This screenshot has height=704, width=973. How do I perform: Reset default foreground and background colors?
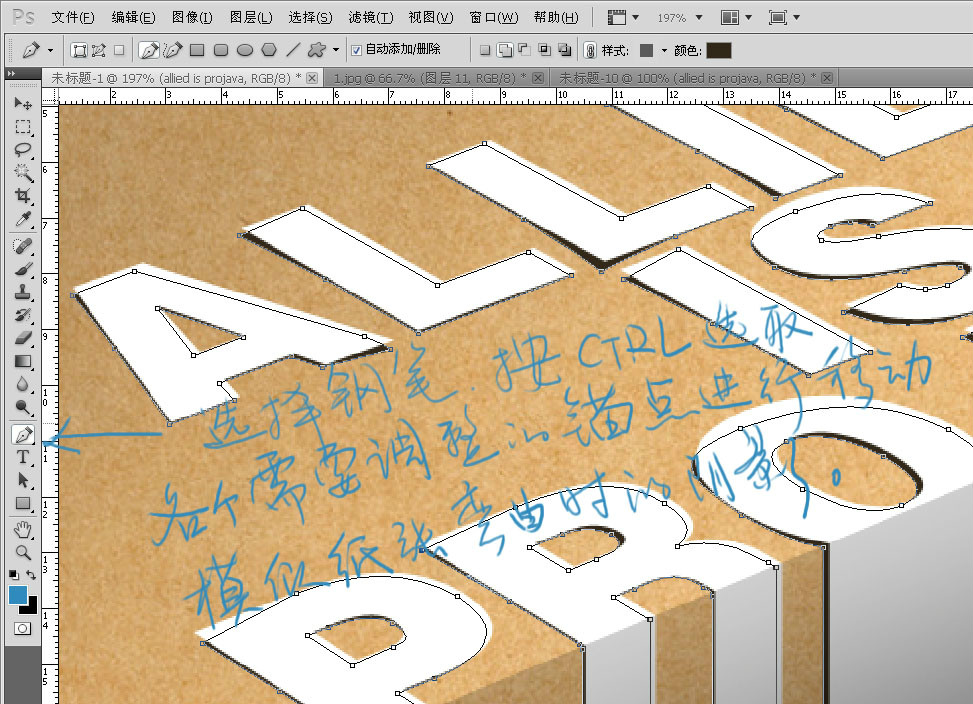click(14, 575)
